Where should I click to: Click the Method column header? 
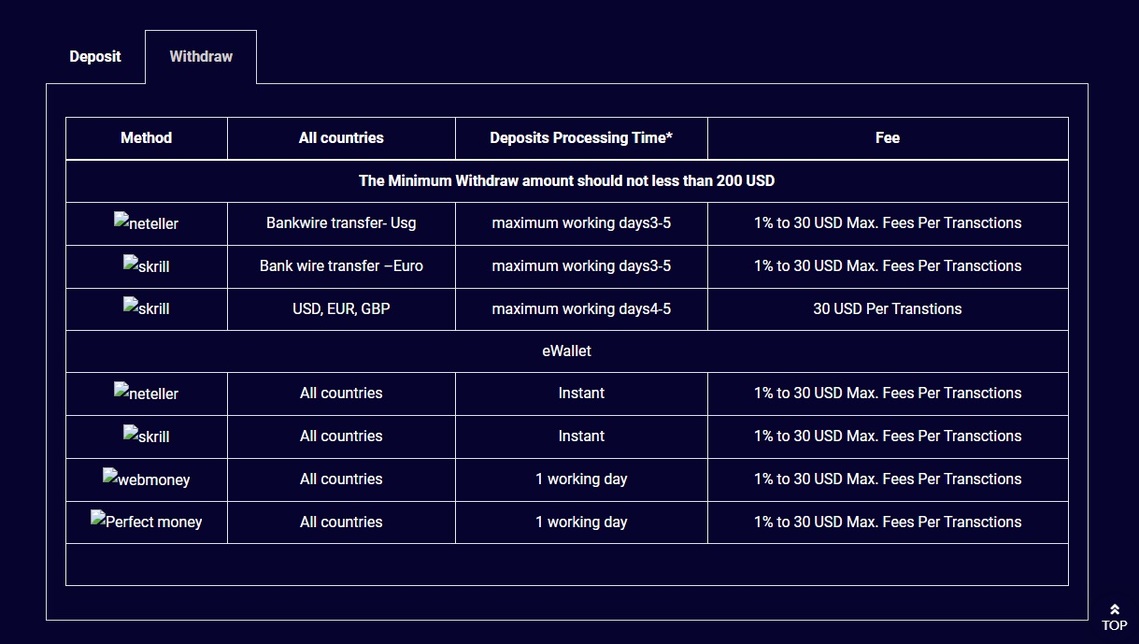click(x=146, y=138)
